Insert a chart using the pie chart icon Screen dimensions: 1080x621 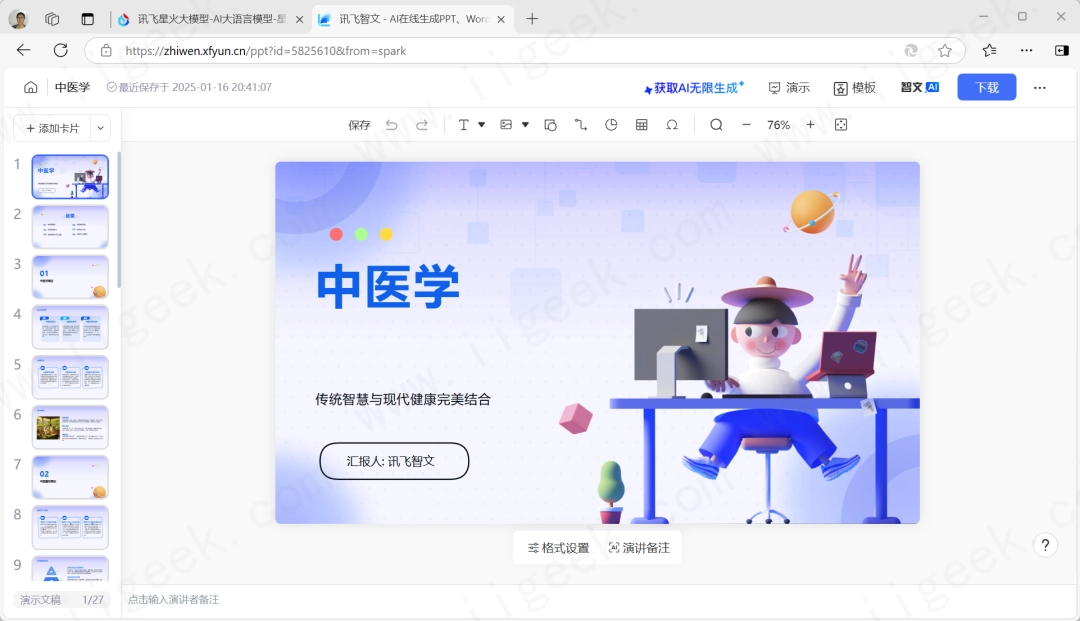610,124
